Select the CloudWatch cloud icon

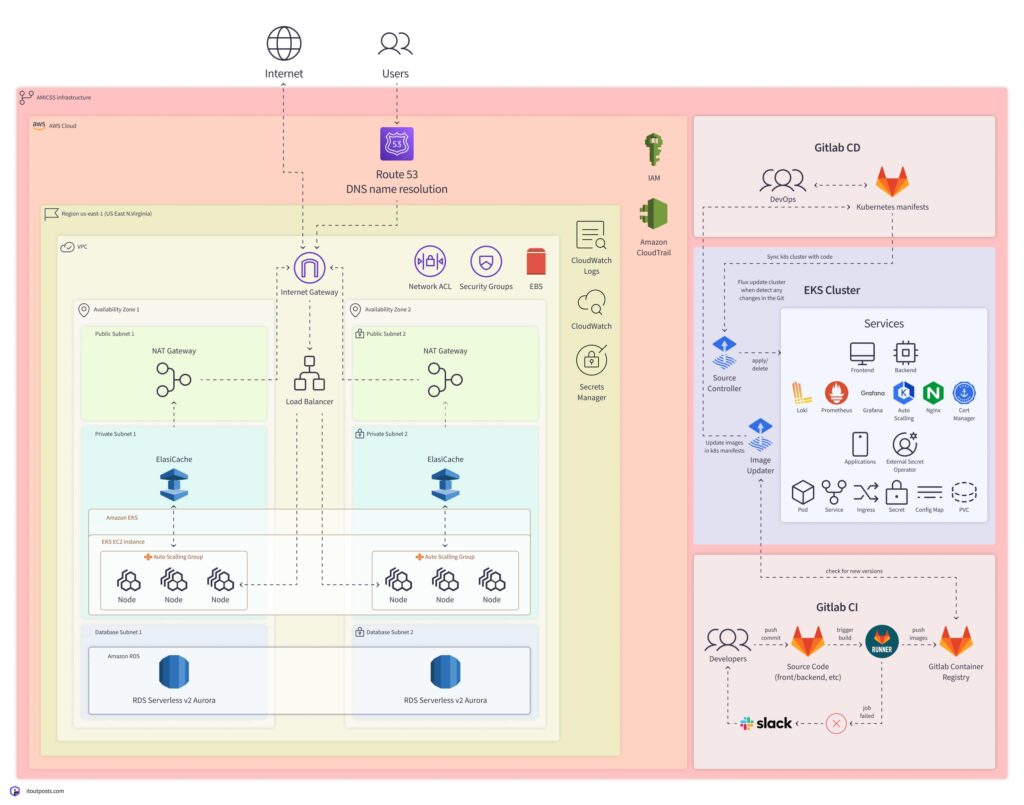(x=591, y=302)
